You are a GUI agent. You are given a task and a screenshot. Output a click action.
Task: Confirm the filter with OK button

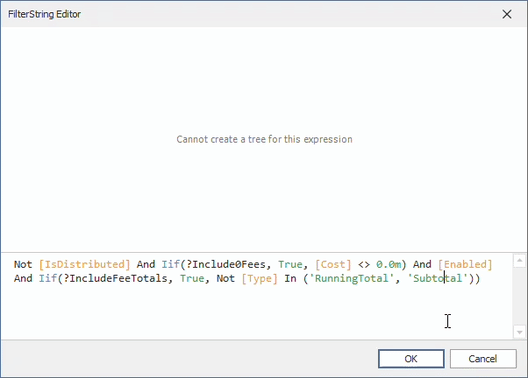411,358
